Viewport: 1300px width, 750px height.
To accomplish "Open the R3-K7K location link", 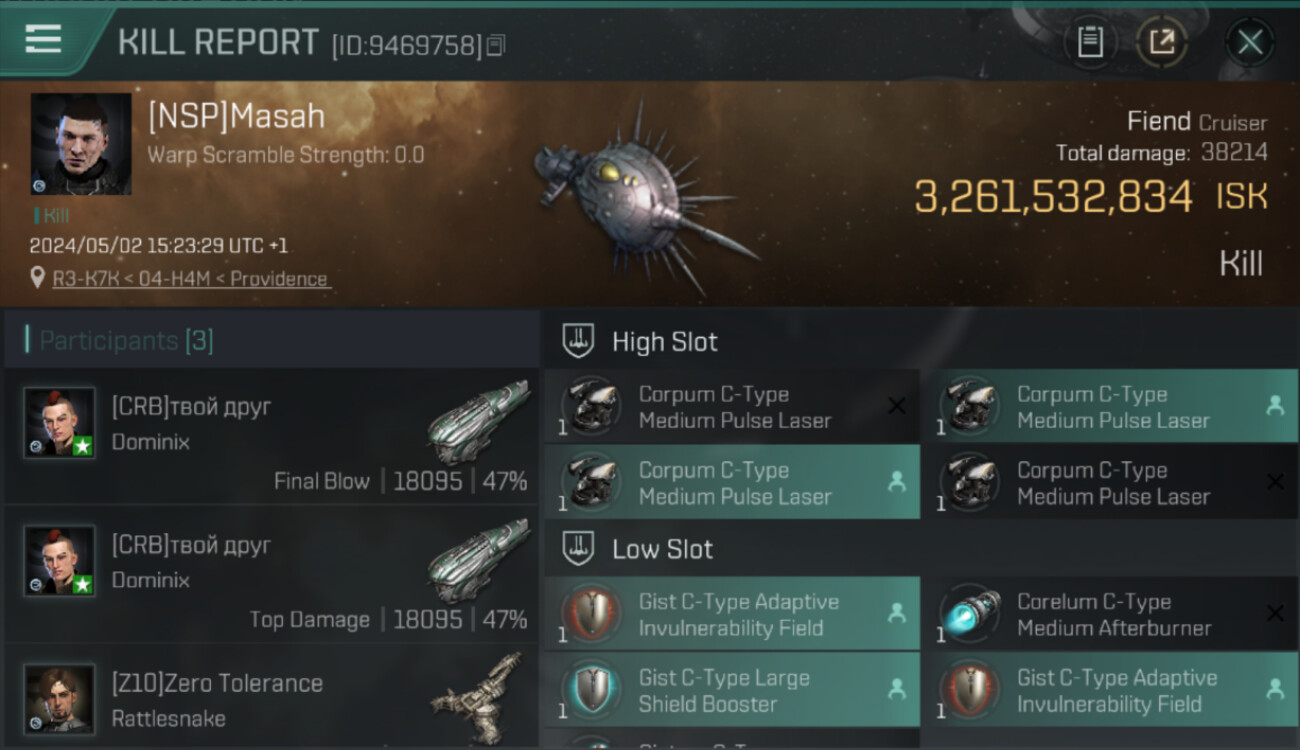I will 190,279.
